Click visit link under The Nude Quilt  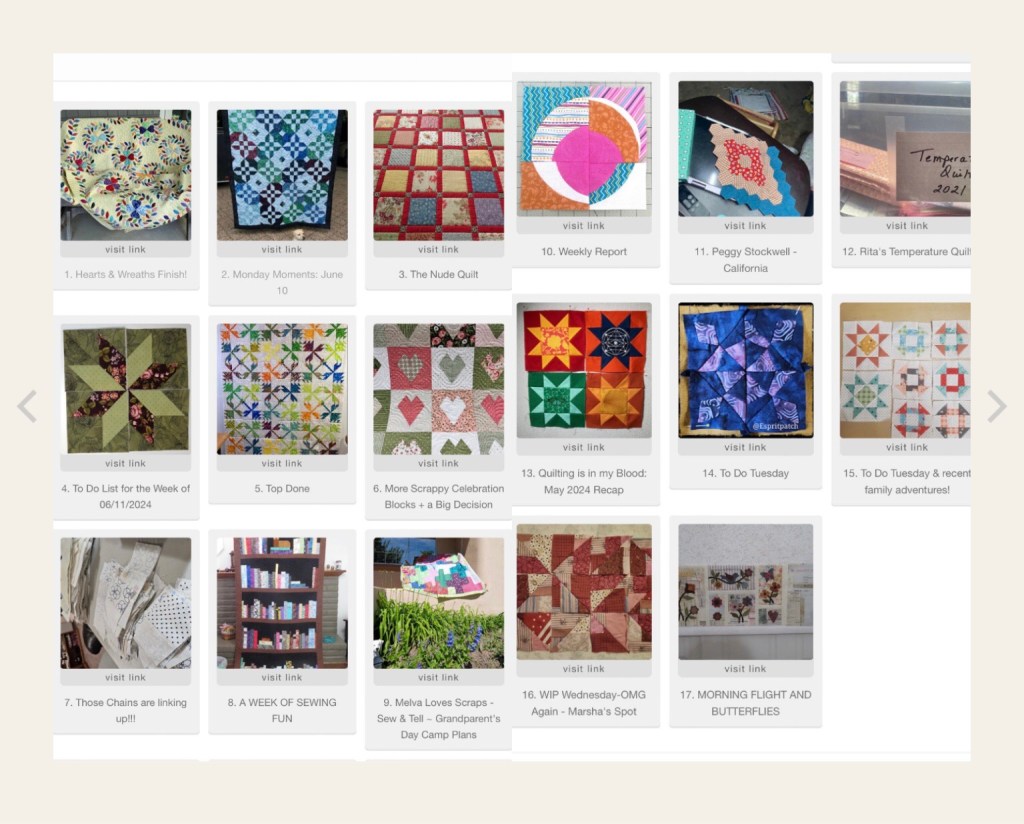[x=438, y=249]
